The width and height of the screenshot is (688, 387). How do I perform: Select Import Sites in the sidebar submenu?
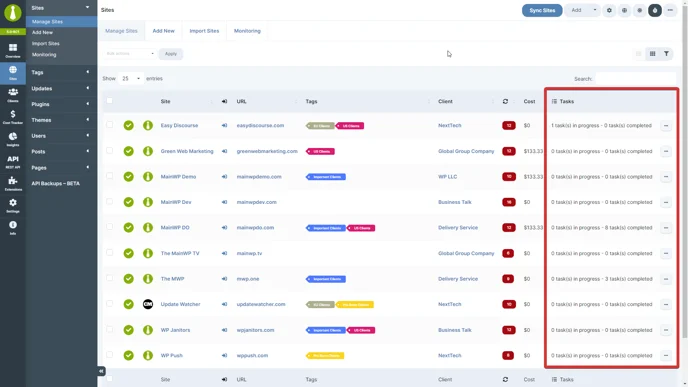[x=46, y=43]
